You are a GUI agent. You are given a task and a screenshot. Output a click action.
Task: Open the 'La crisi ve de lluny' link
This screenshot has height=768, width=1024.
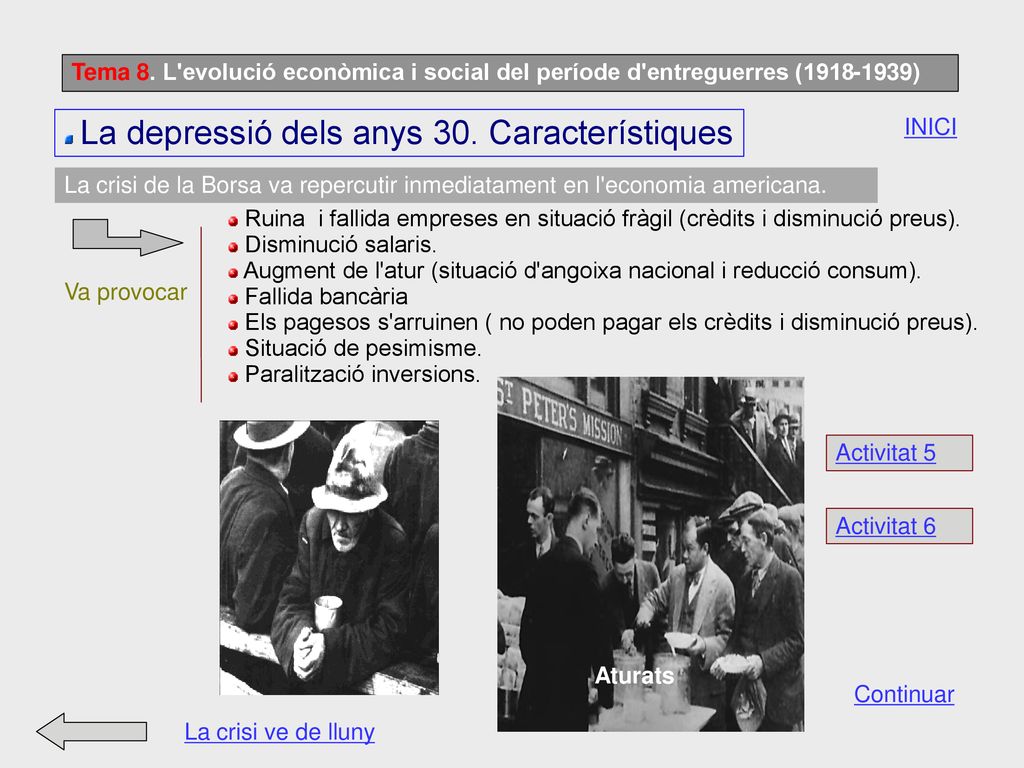pos(280,732)
